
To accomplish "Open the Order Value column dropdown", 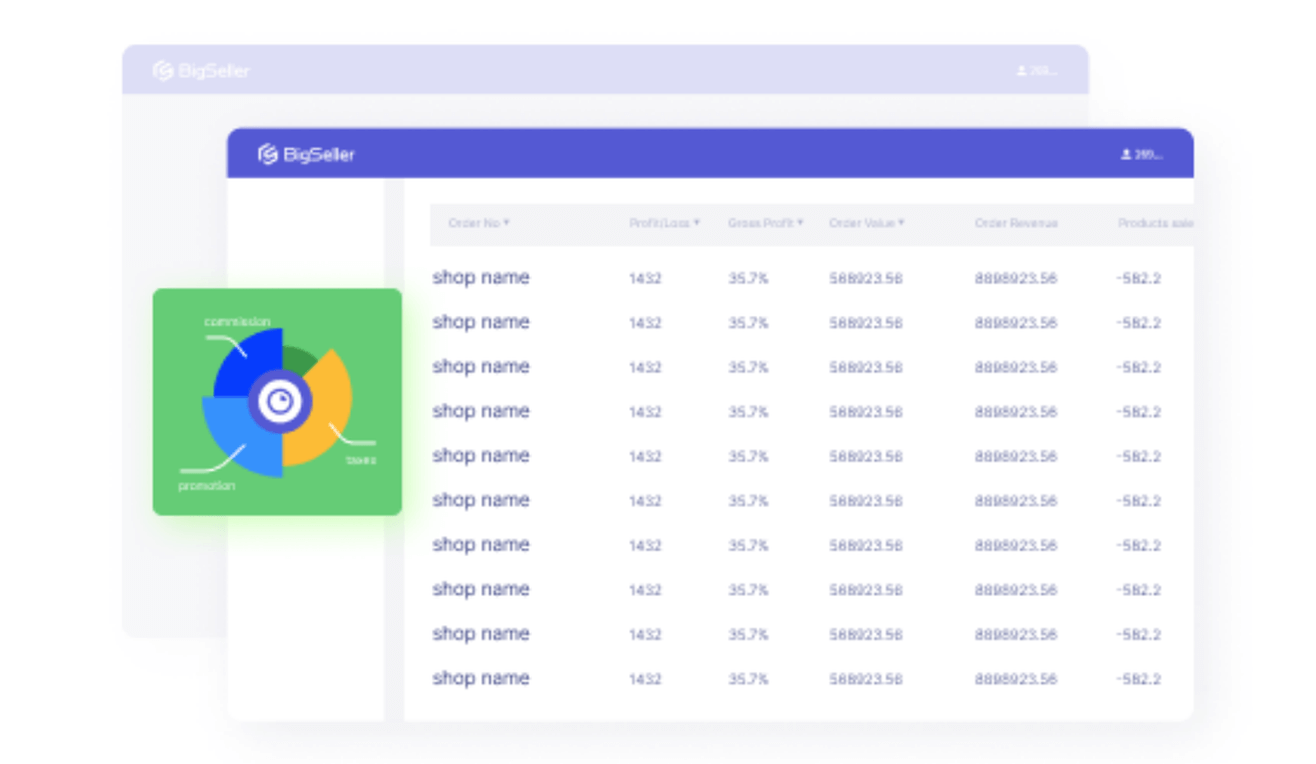I will pos(900,222).
